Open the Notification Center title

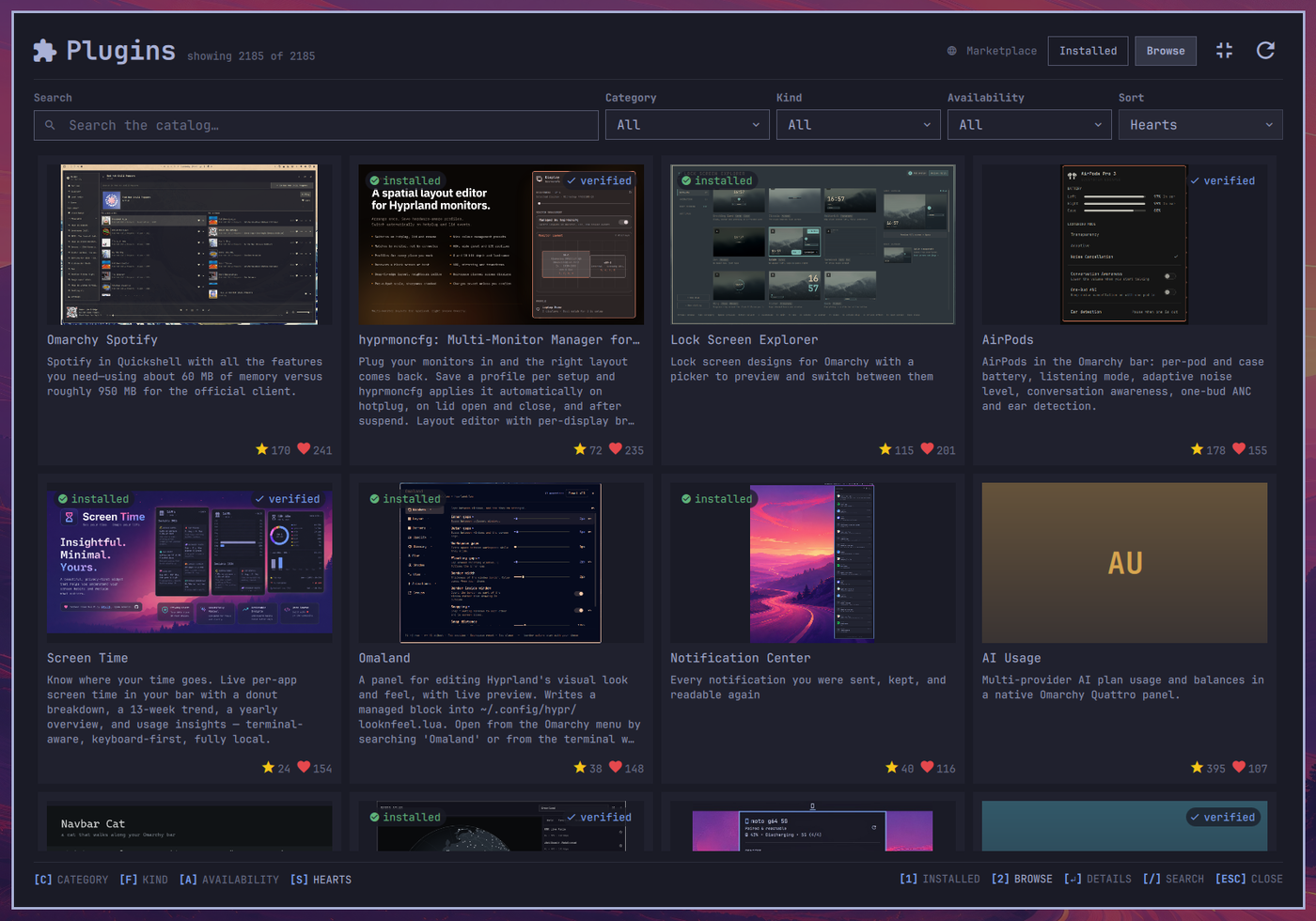(740, 659)
